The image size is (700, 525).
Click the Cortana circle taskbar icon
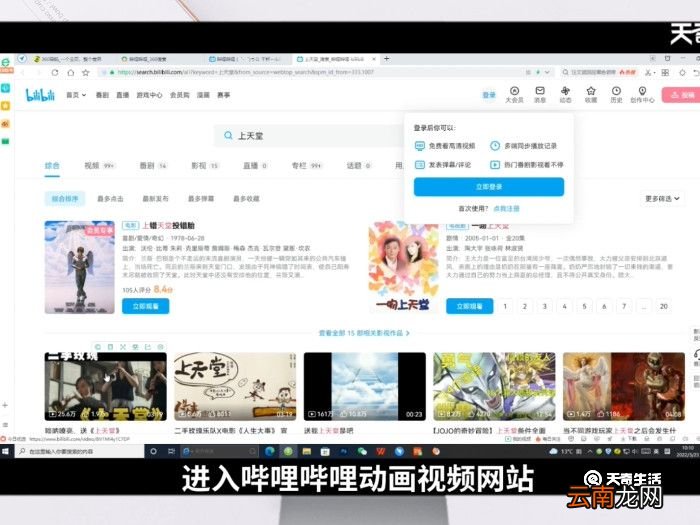tap(153, 451)
